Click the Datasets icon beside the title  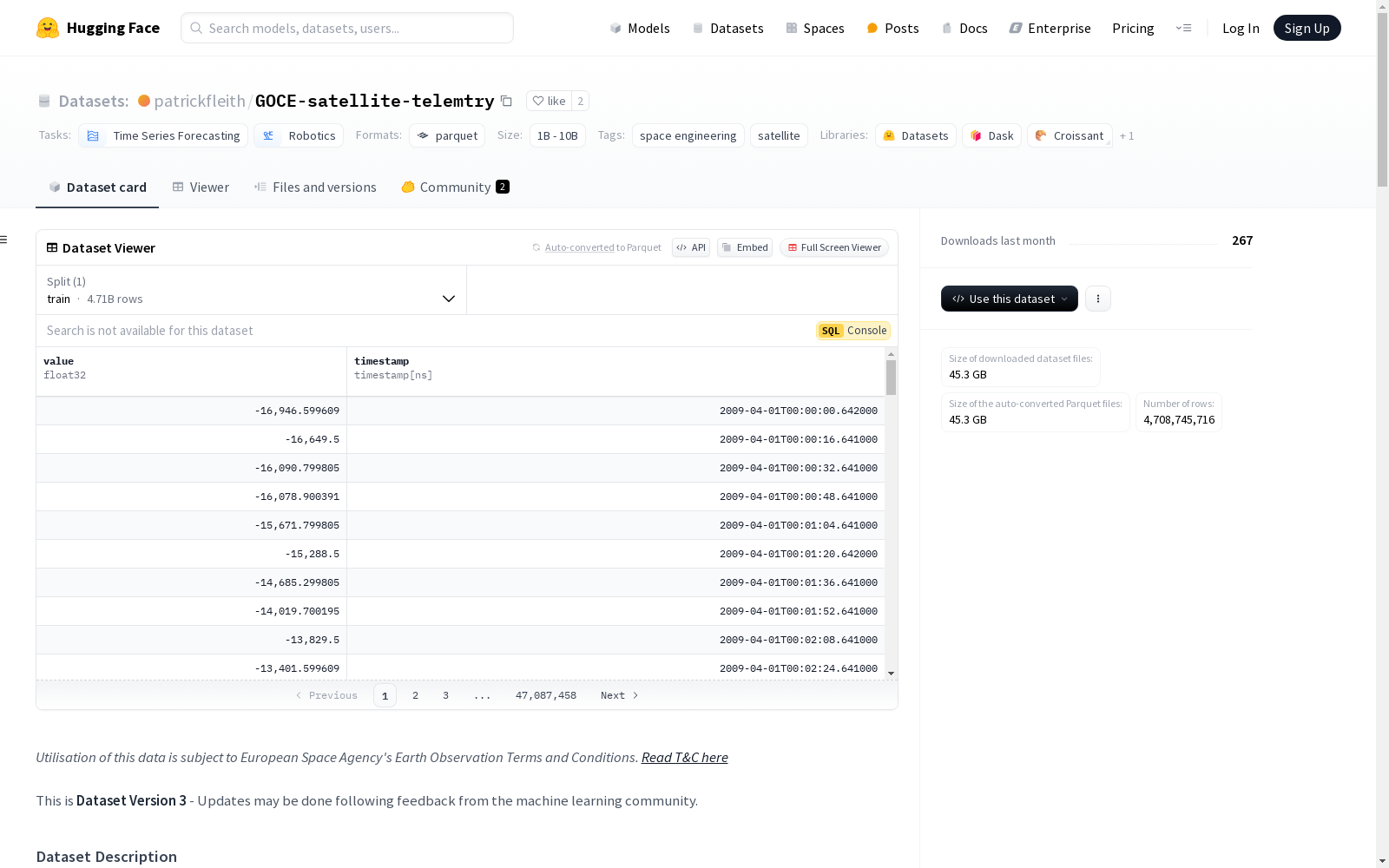point(44,102)
